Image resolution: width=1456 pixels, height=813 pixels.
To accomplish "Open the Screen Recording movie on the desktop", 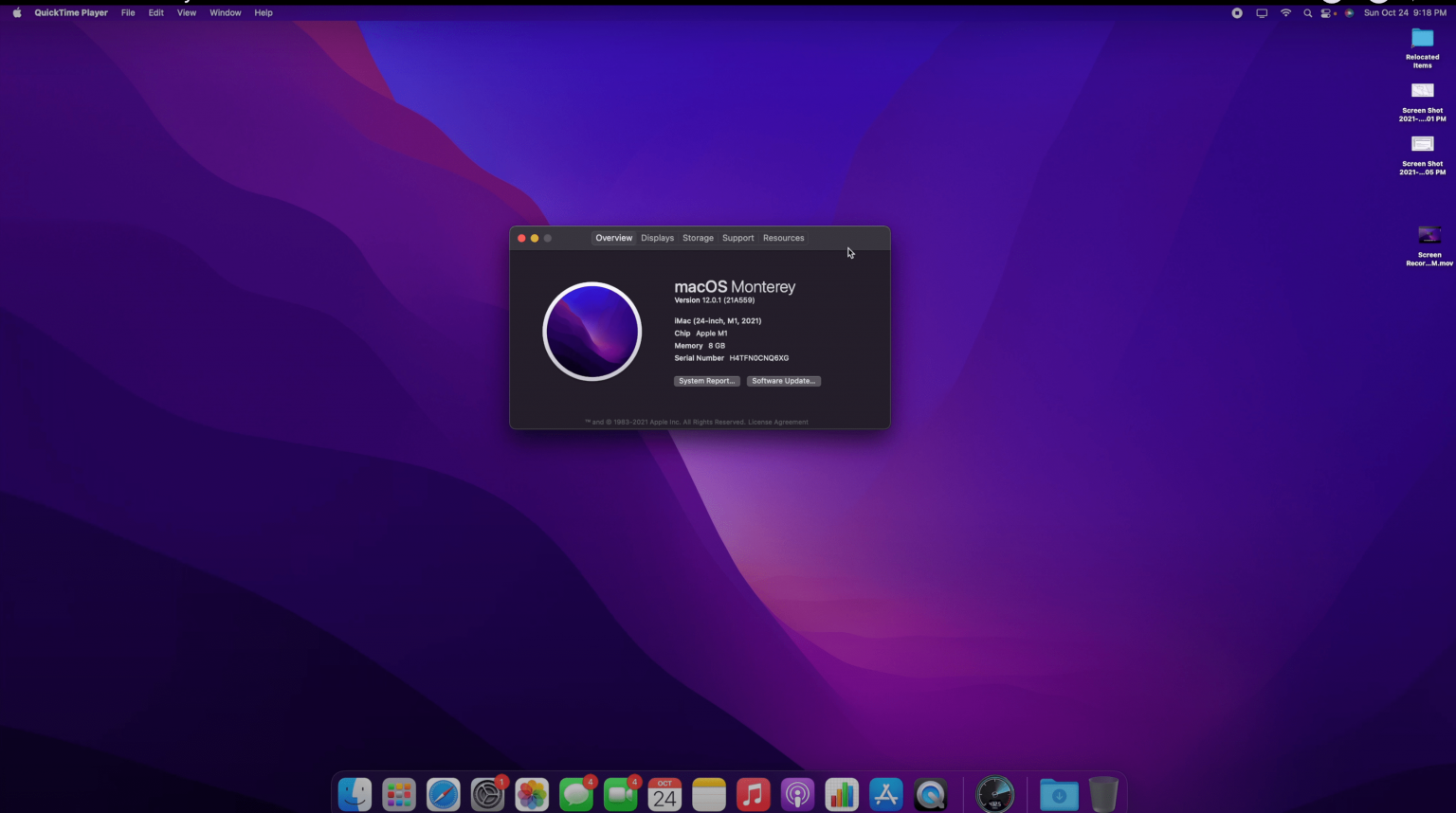I will (x=1429, y=234).
